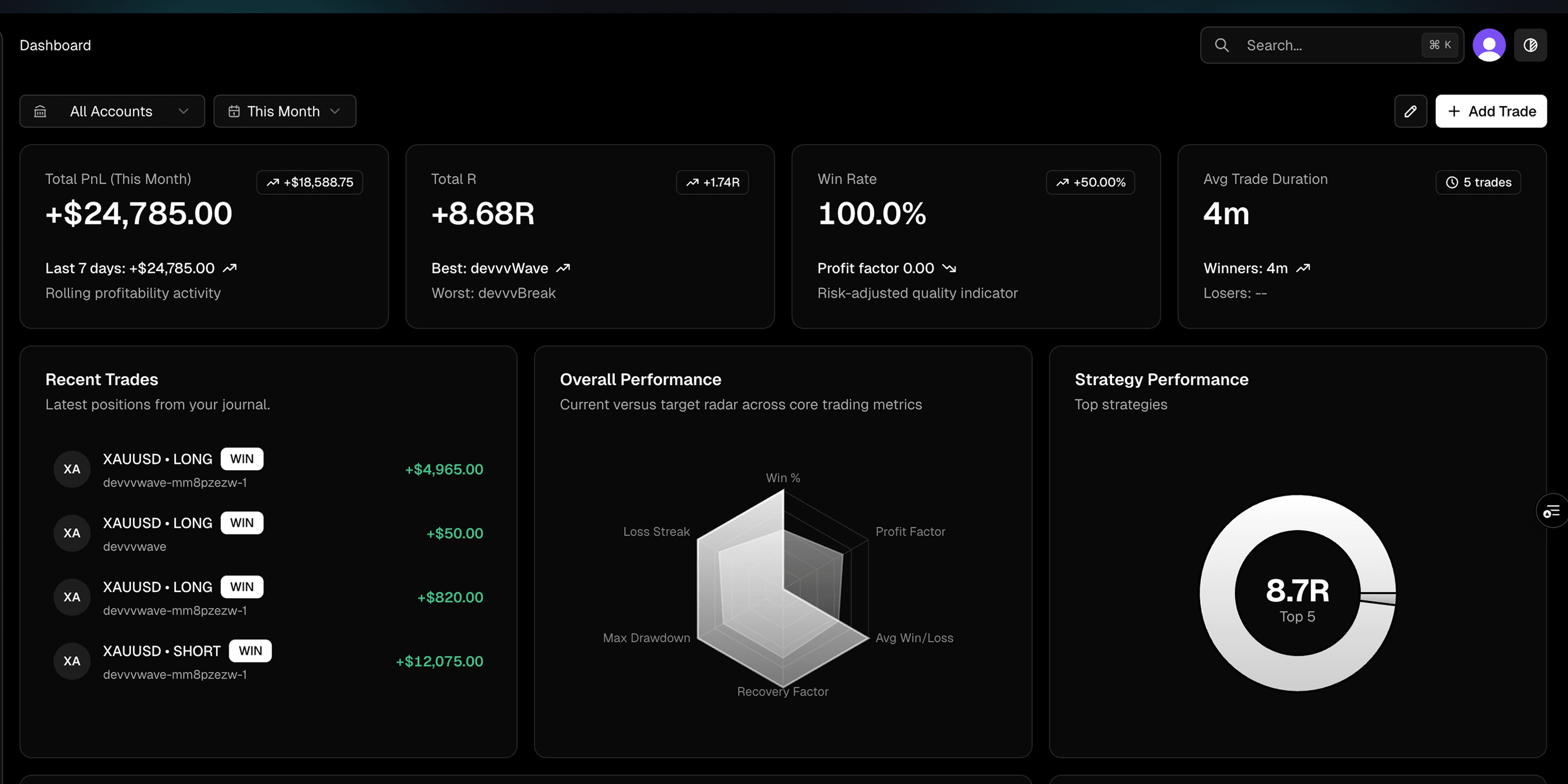Expand the chevron on the All Accounts selector
Screen dimensions: 1568x784
point(184,111)
